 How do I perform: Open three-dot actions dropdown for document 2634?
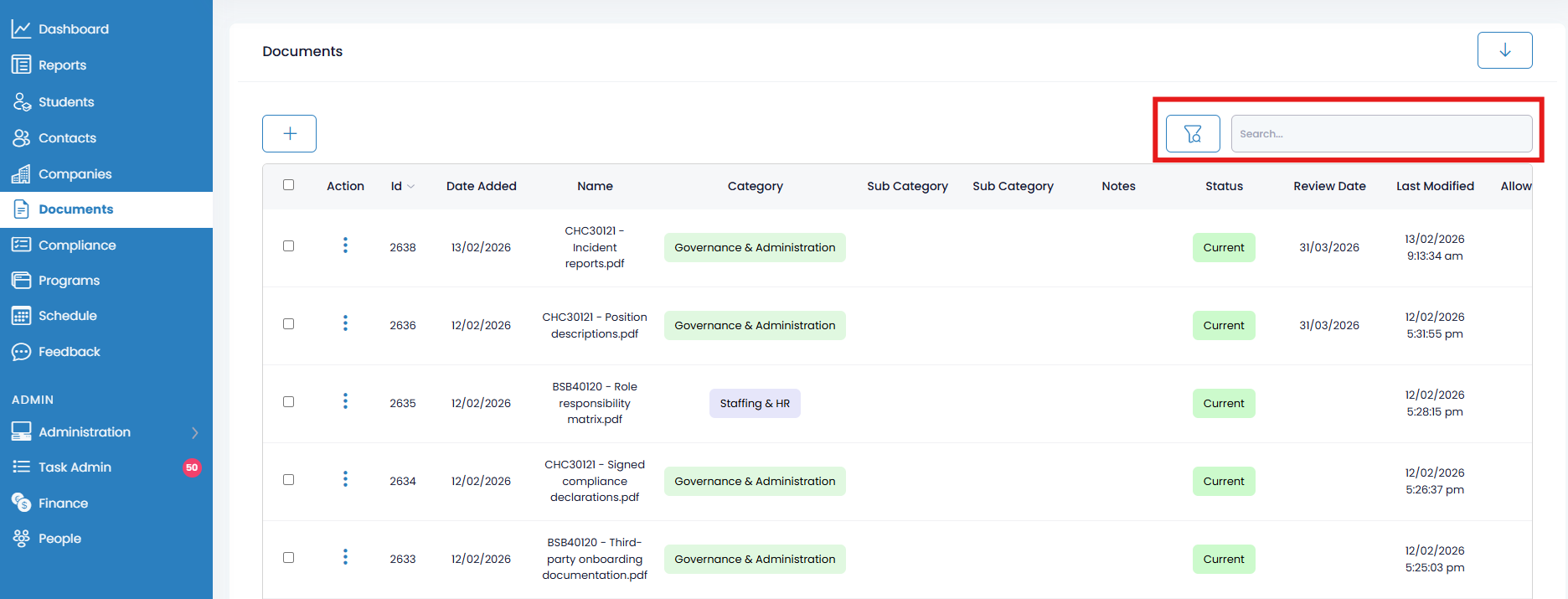[x=345, y=480]
